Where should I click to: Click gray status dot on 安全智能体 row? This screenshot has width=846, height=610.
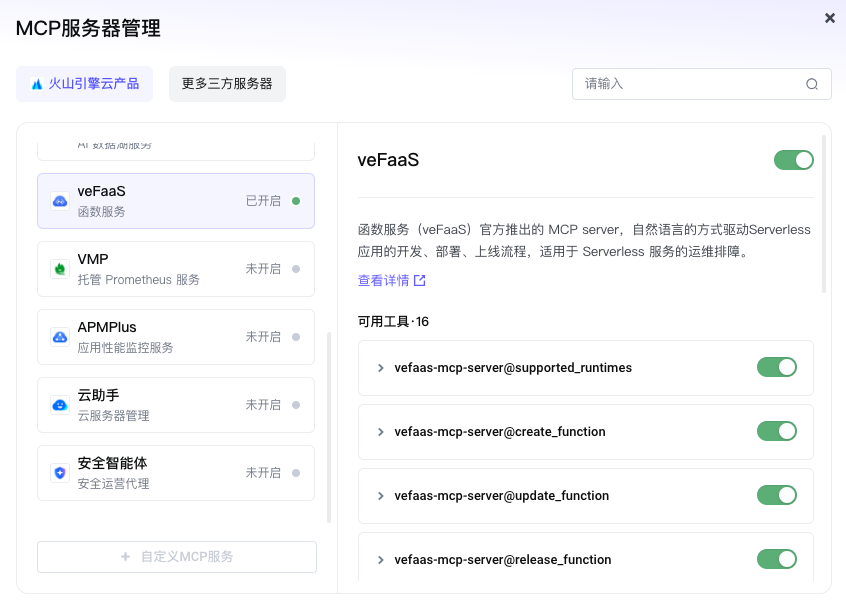point(296,473)
